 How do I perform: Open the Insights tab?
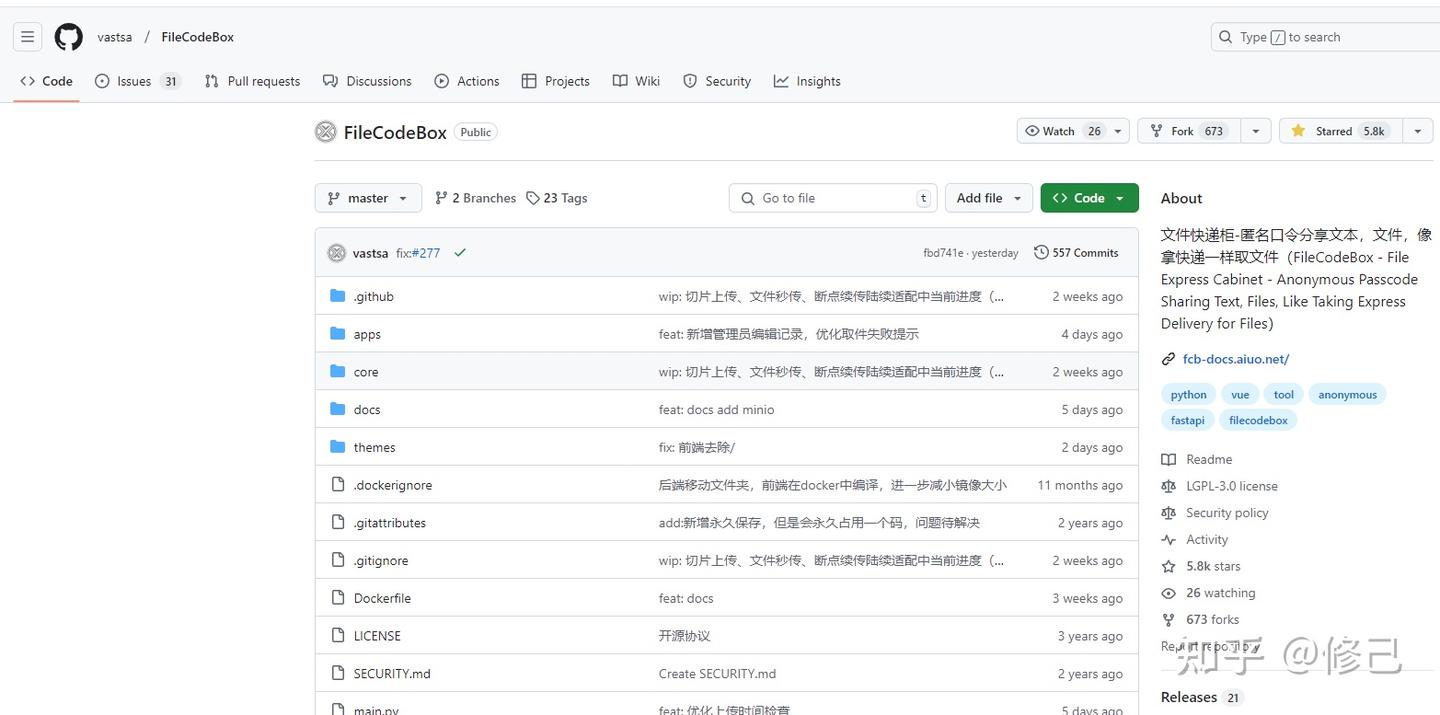point(807,81)
